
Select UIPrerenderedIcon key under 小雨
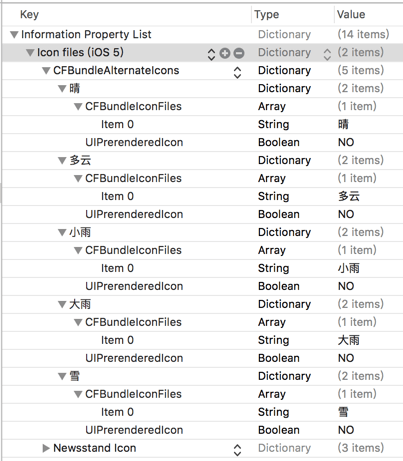point(134,286)
